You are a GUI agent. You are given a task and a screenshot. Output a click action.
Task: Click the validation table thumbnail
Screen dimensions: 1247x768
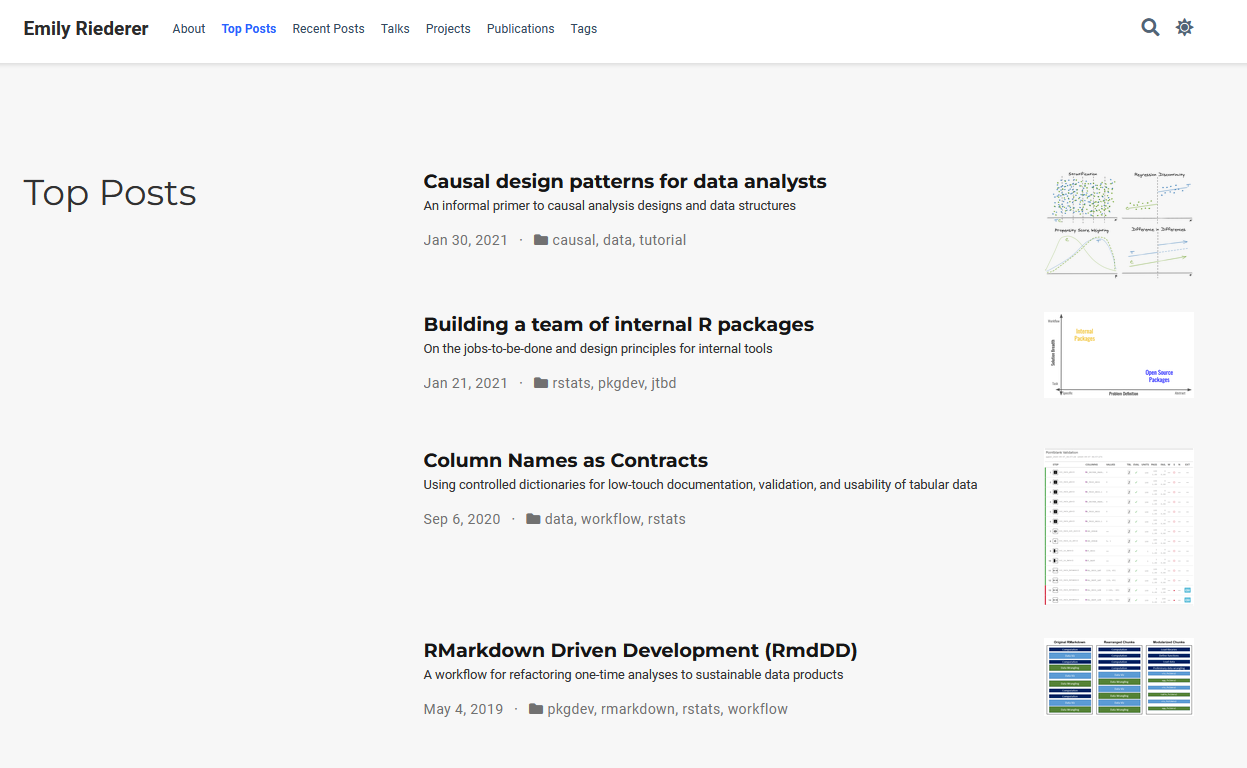pyautogui.click(x=1118, y=527)
